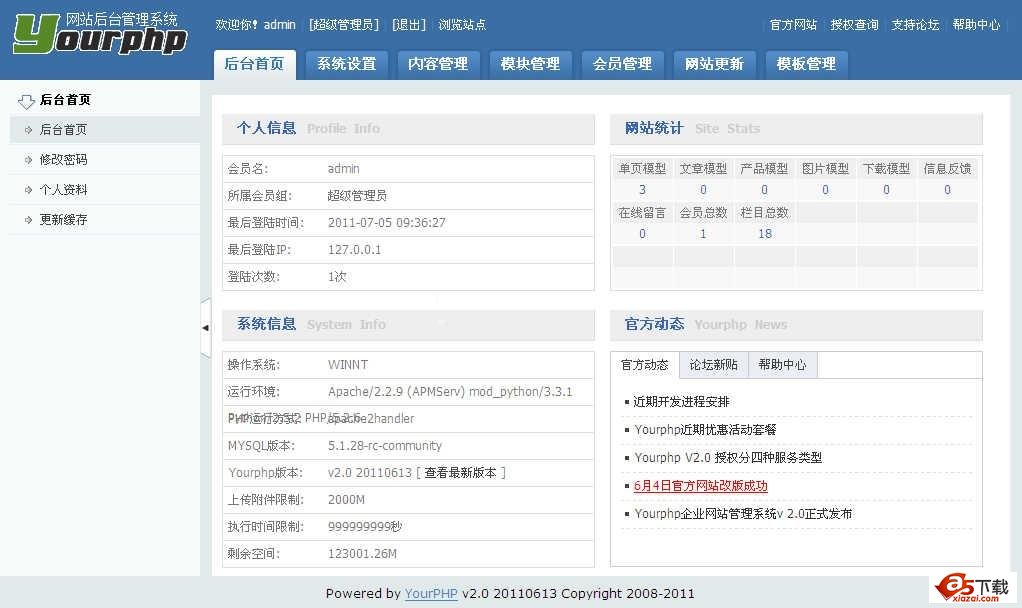
Task: Switch to 论坛新贴 tab in news panel
Action: click(713, 365)
